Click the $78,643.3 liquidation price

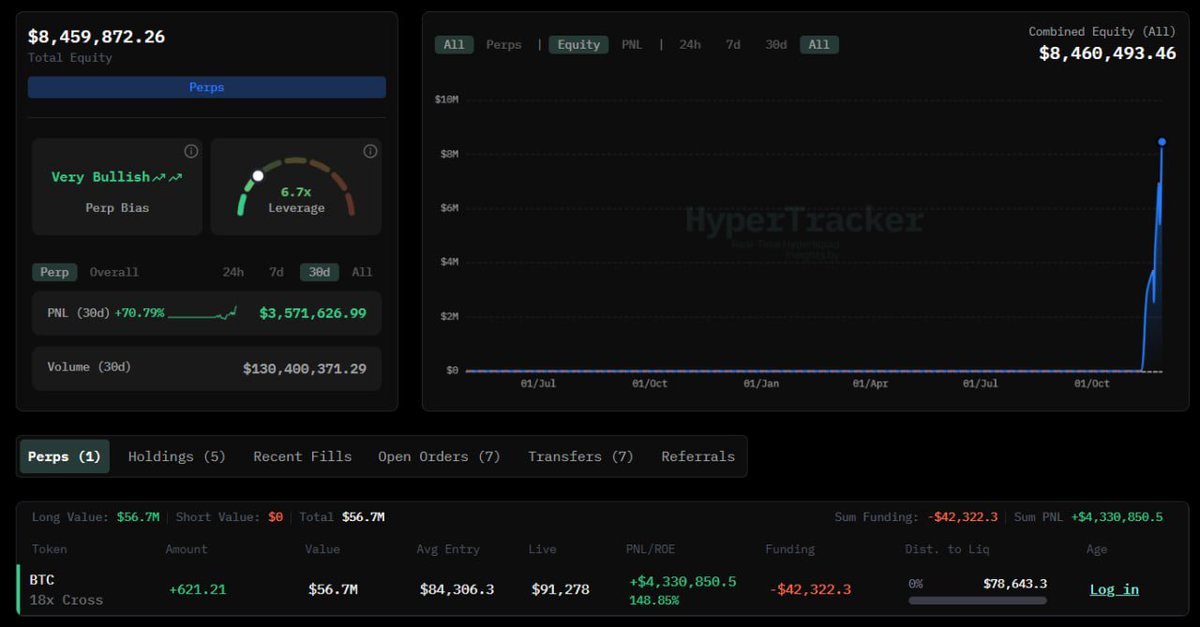[1015, 584]
